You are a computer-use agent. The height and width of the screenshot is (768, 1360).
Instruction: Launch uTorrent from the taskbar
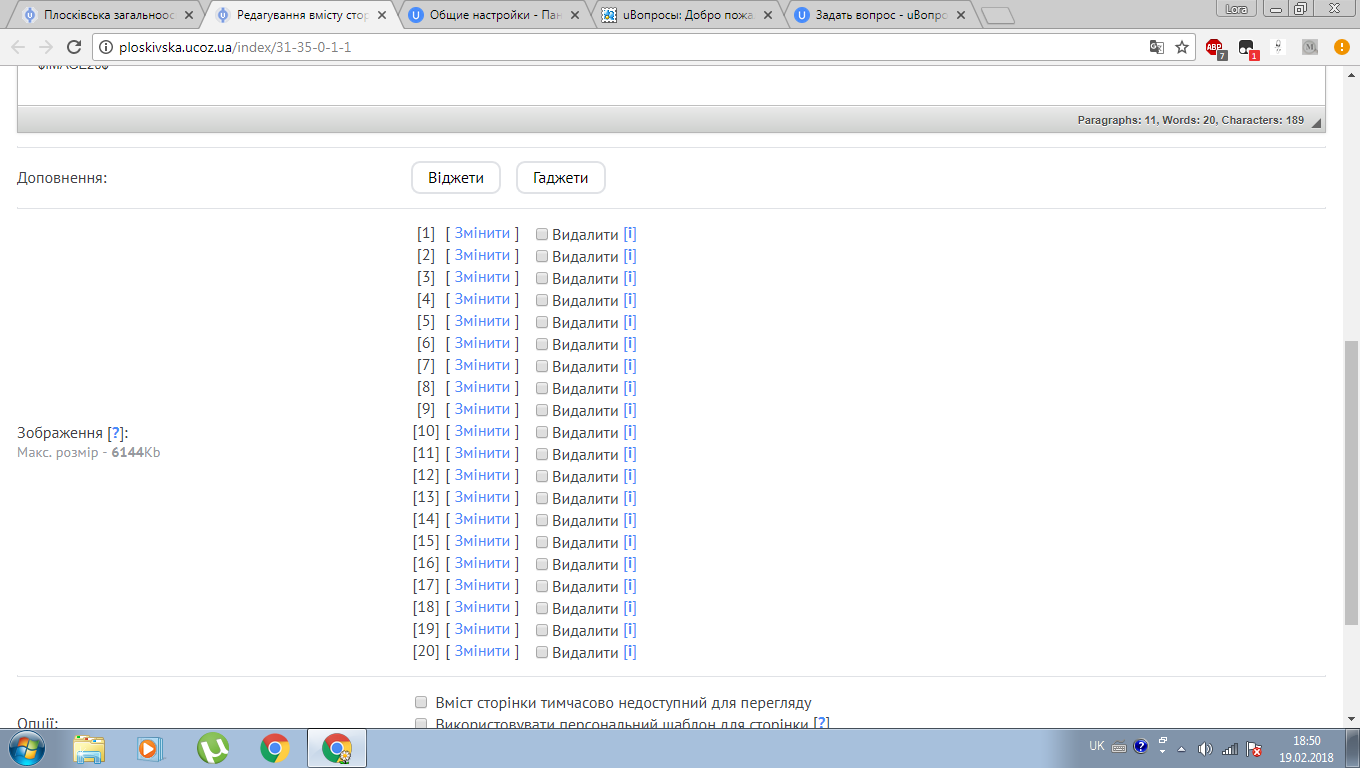[212, 747]
